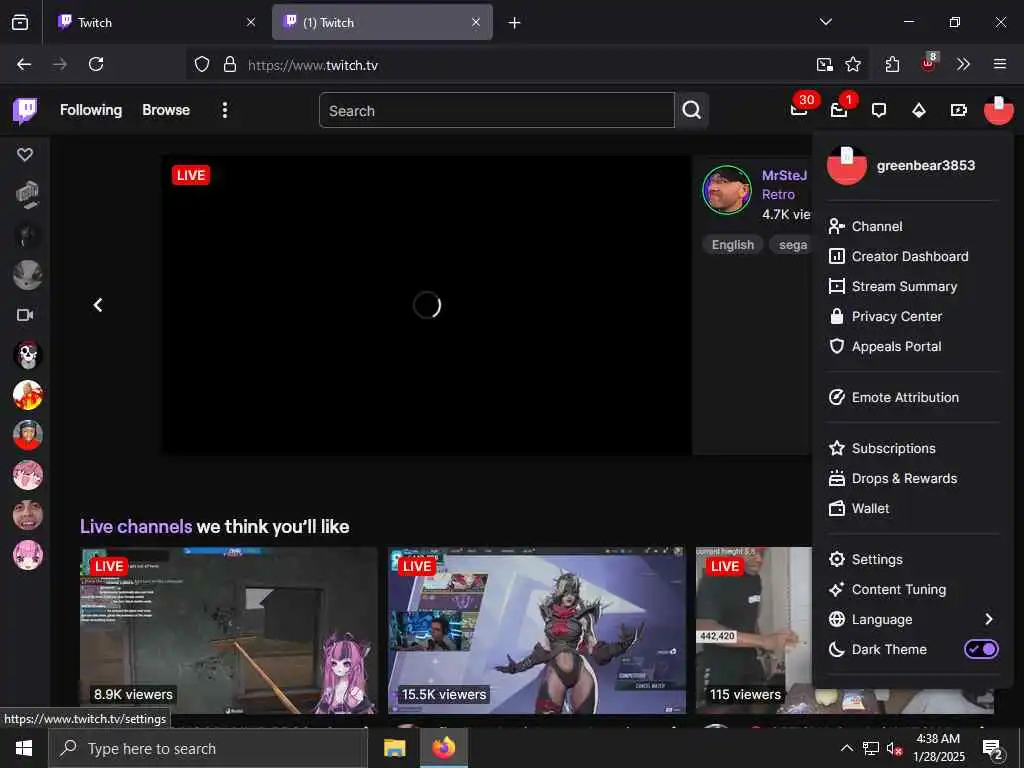Open Appeals Portal menu item

[912, 346]
